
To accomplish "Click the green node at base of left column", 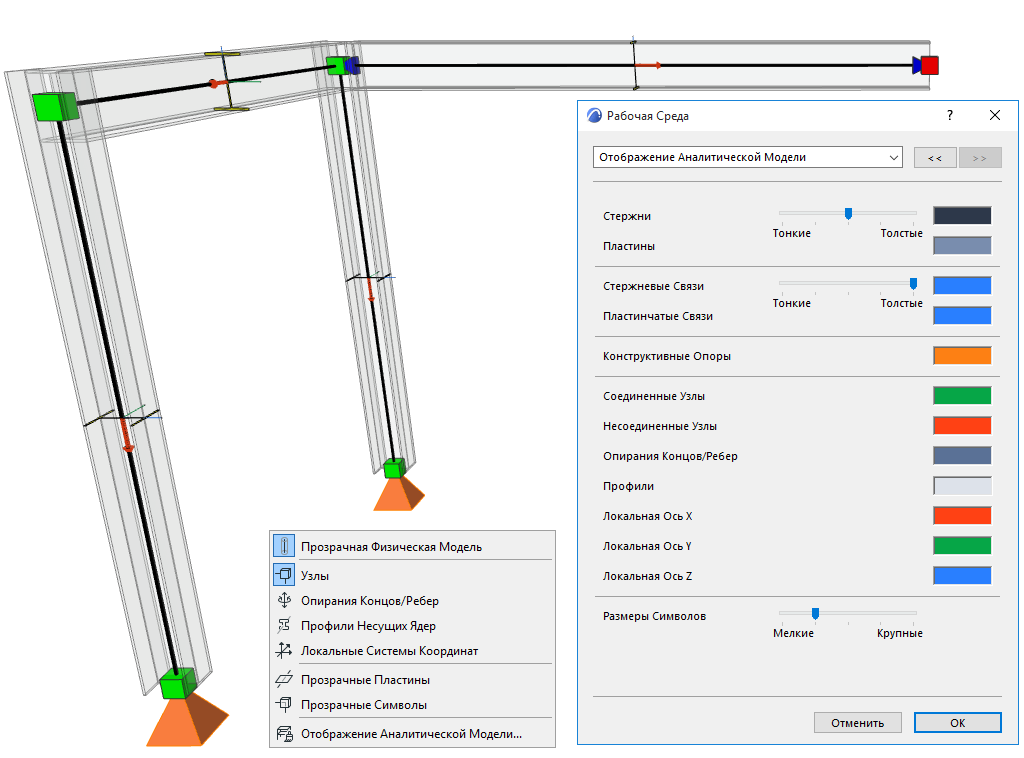I will [177, 684].
